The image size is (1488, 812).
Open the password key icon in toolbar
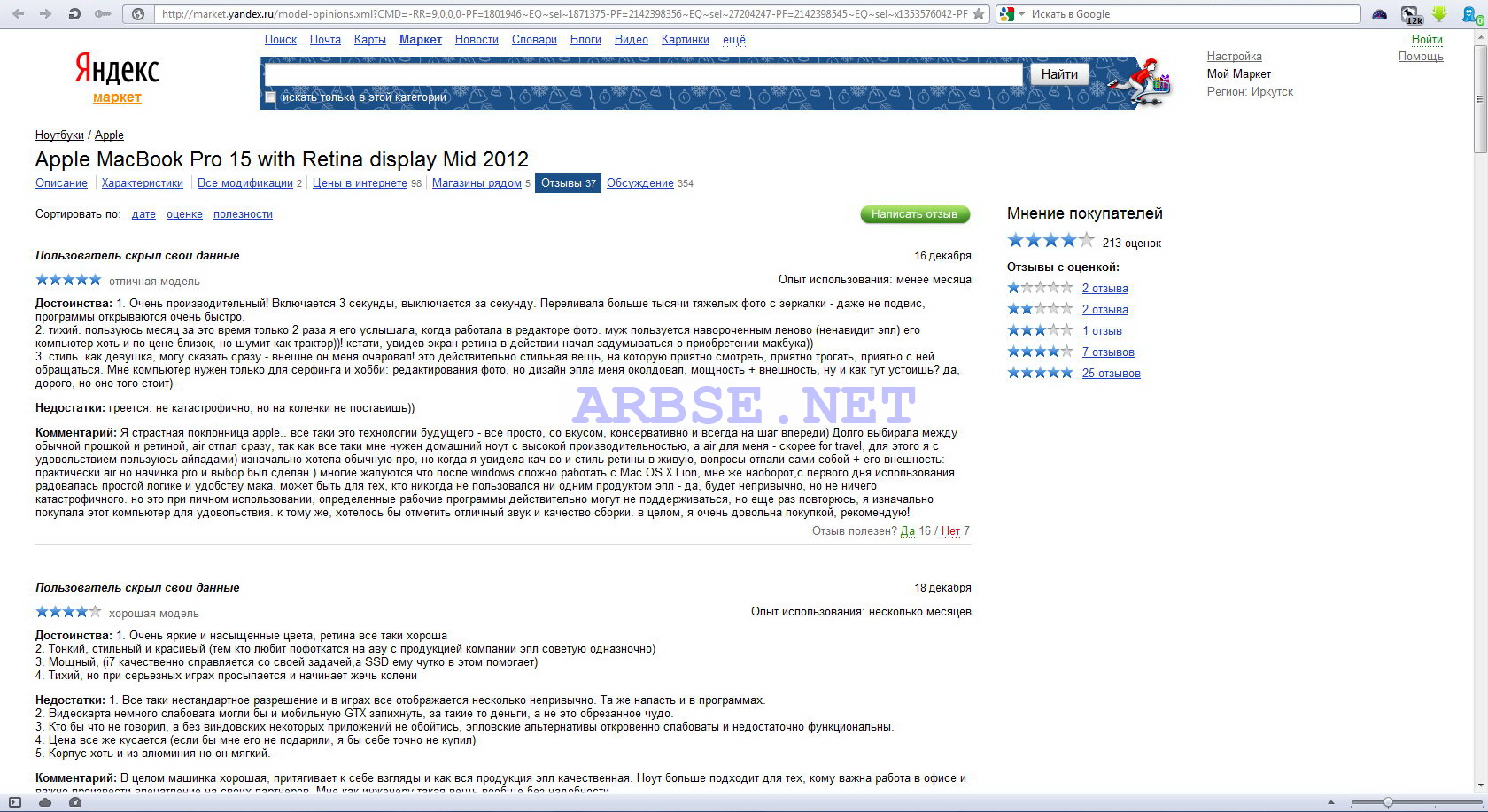coord(103,14)
